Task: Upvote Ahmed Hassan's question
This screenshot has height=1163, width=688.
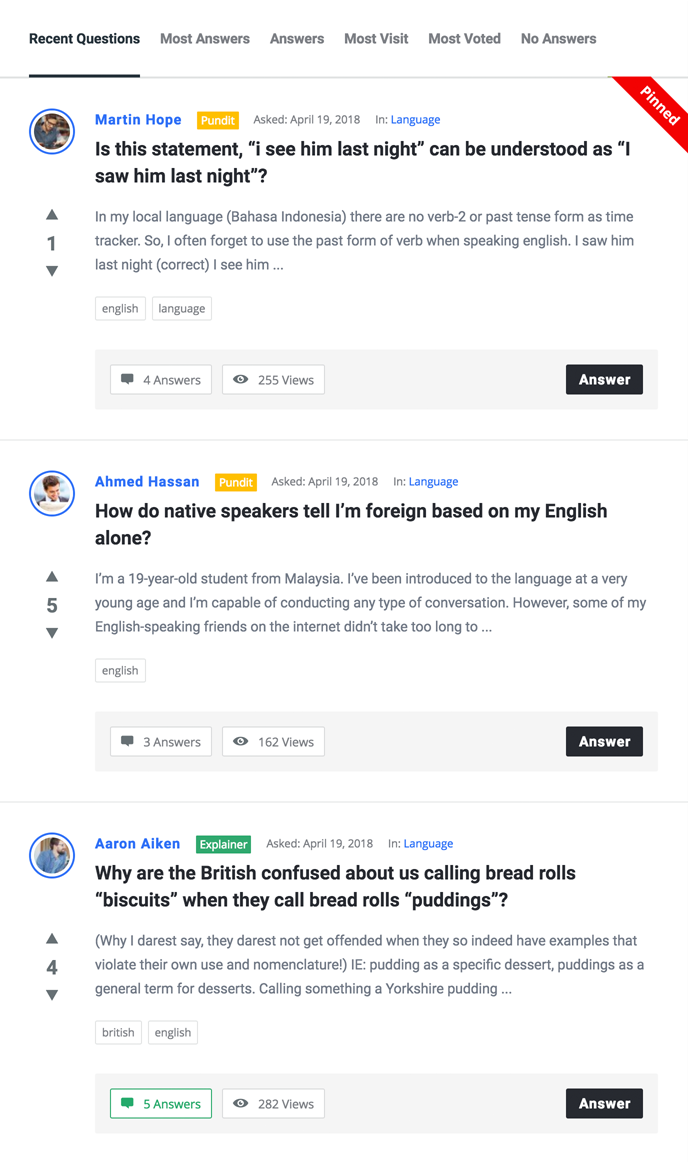Action: coord(52,577)
